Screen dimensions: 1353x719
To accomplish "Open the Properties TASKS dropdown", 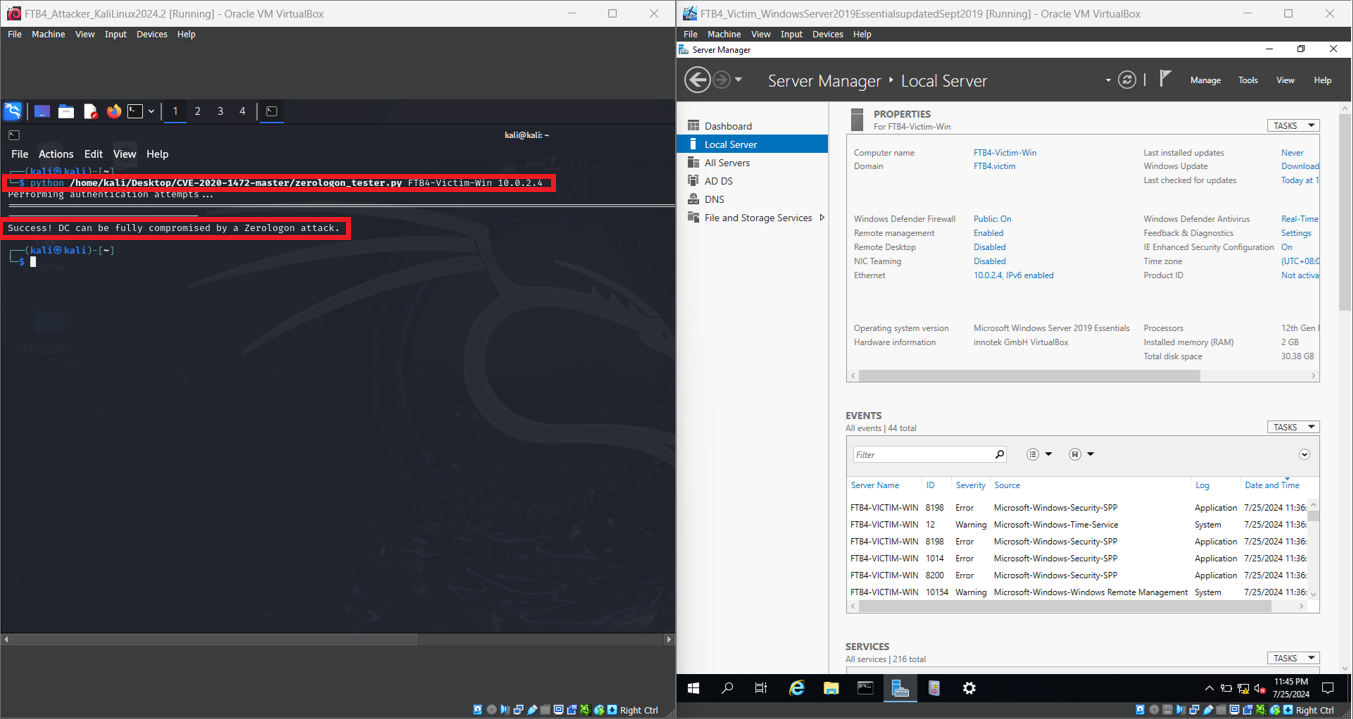I will [x=1293, y=126].
